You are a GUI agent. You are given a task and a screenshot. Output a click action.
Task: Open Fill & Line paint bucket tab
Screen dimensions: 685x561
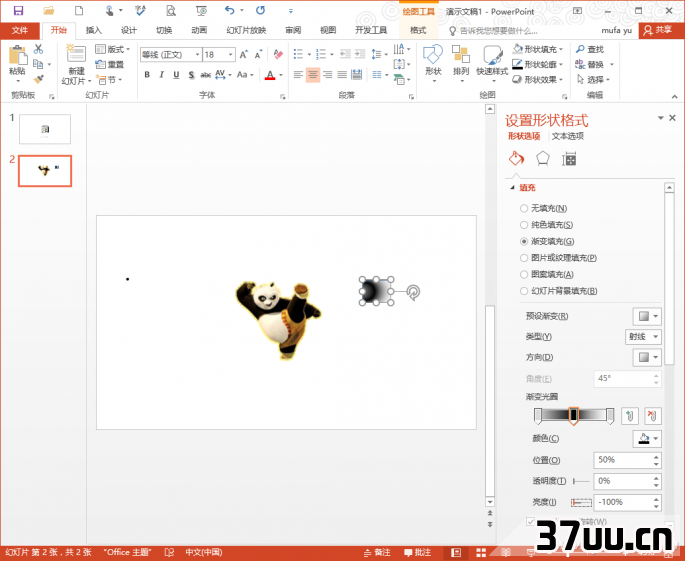click(516, 158)
